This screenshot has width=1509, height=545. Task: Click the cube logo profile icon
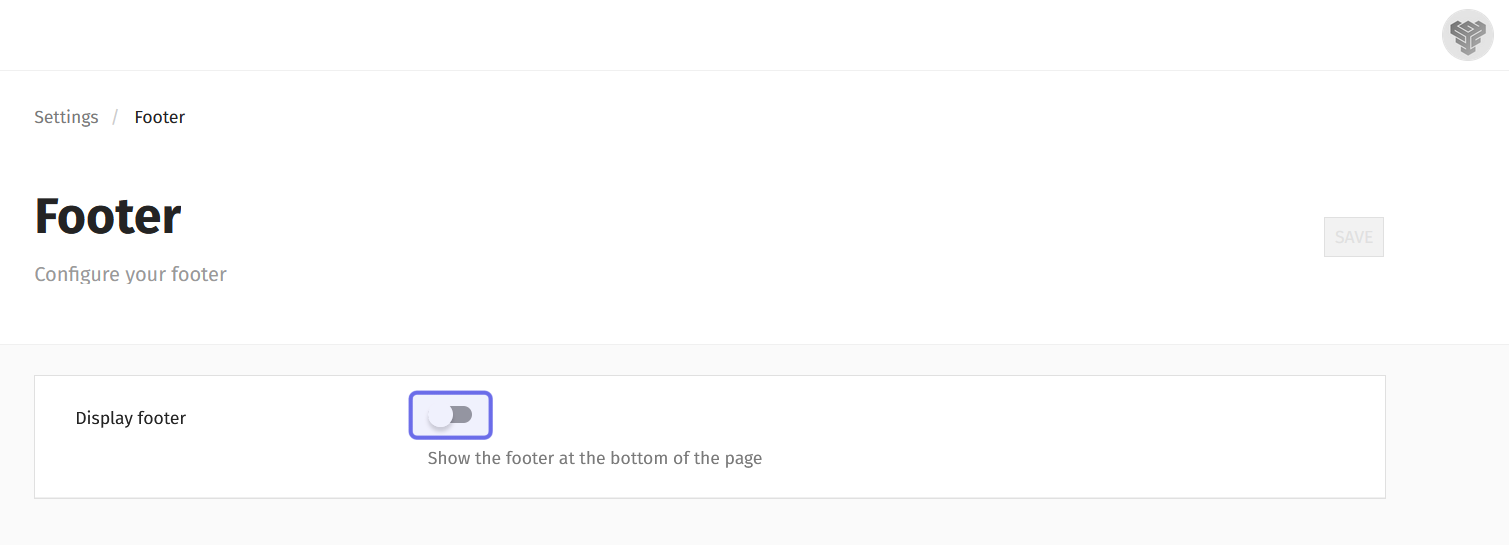(1467, 36)
